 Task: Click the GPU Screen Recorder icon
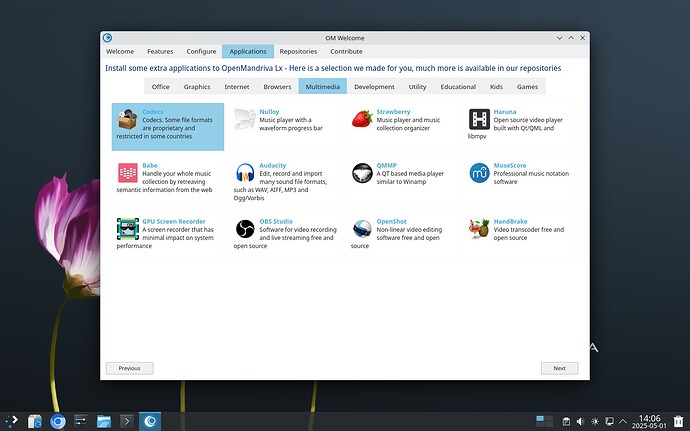click(128, 229)
